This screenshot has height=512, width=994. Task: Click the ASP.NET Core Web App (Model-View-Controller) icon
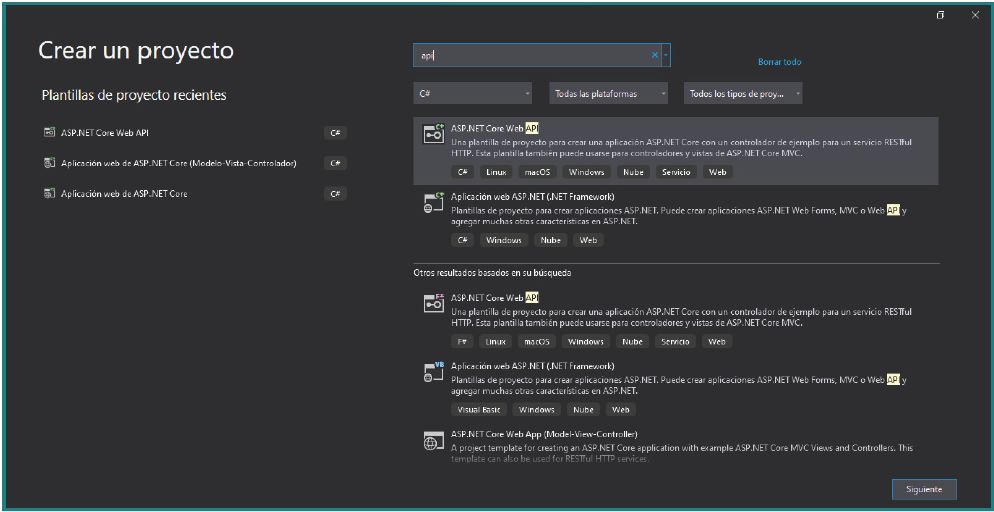pos(434,440)
